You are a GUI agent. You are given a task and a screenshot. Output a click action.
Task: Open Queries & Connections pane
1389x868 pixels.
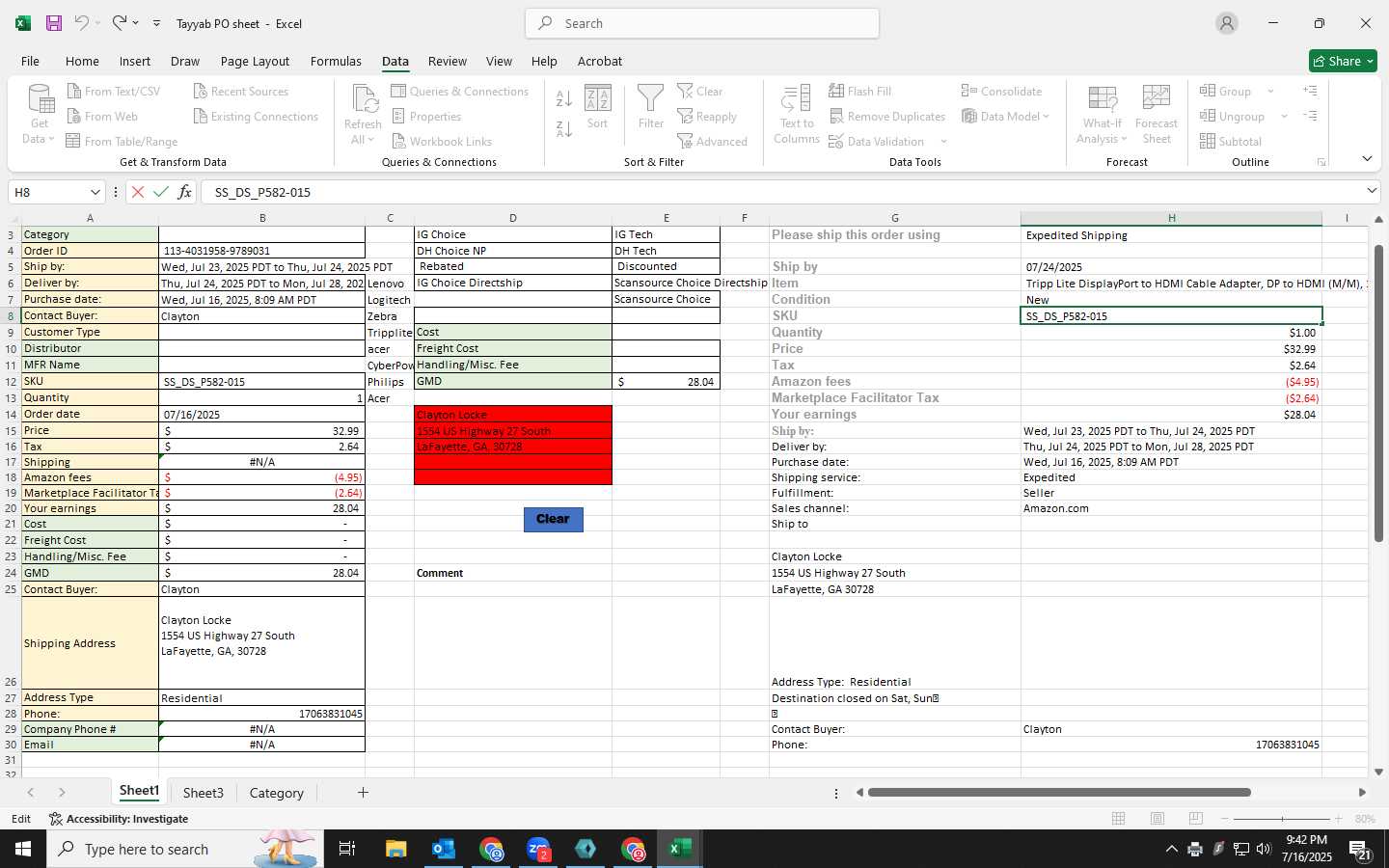tap(459, 92)
